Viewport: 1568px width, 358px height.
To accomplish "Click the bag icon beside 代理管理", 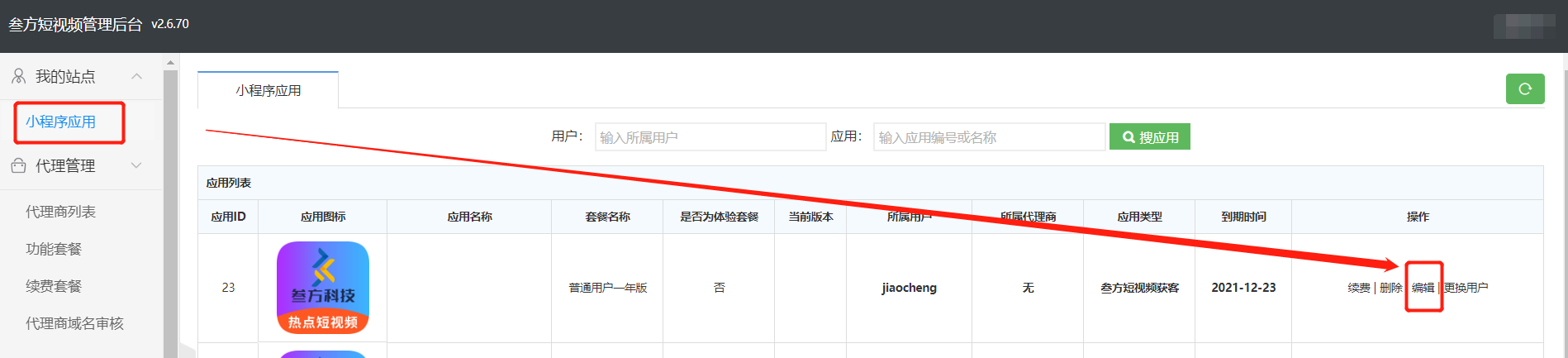I will tap(18, 165).
